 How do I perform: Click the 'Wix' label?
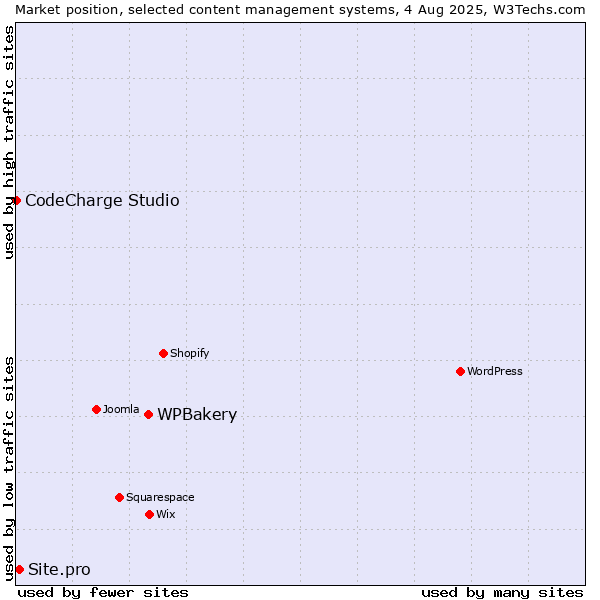[x=166, y=514]
